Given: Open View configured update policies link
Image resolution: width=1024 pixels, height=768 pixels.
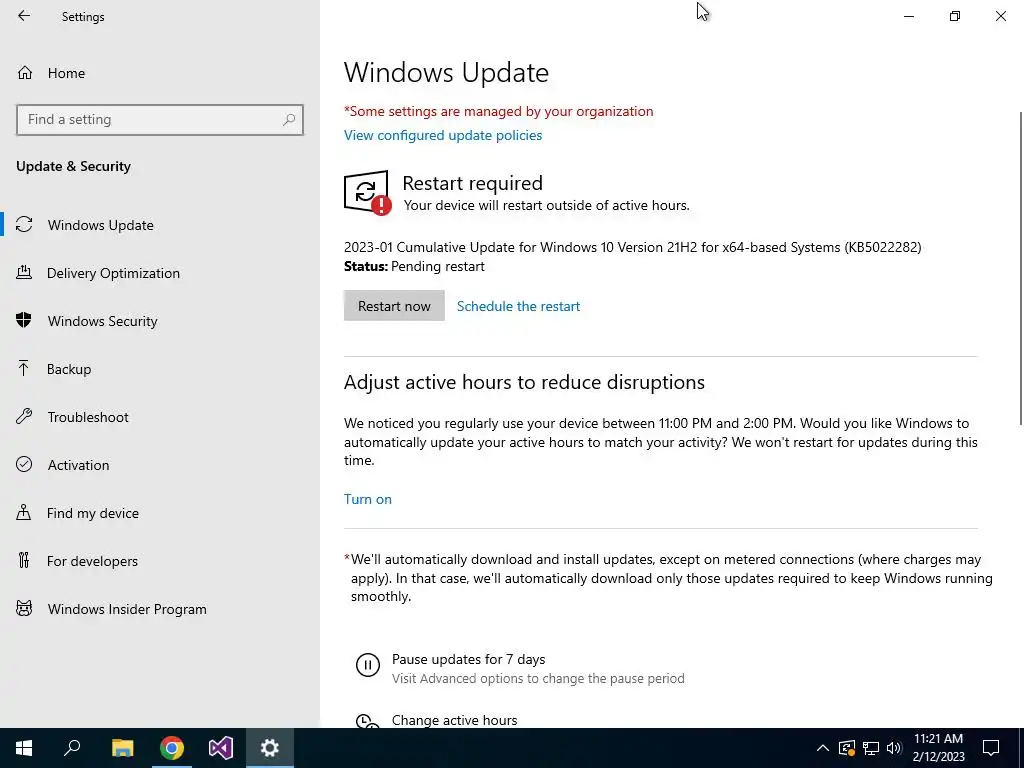Looking at the screenshot, I should (x=443, y=135).
